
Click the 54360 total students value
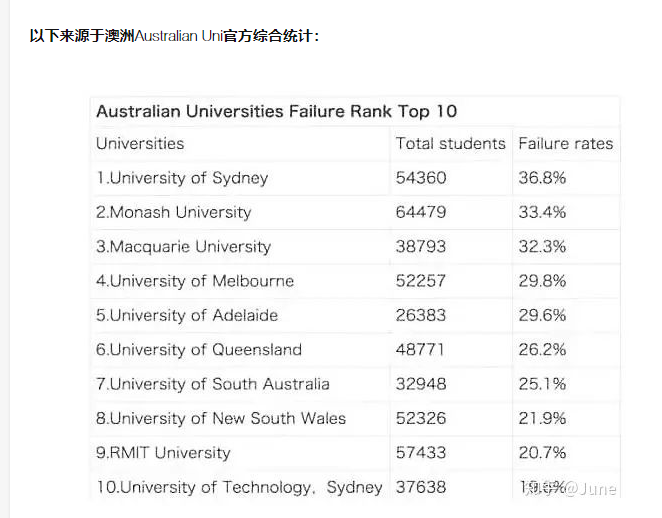(x=421, y=178)
